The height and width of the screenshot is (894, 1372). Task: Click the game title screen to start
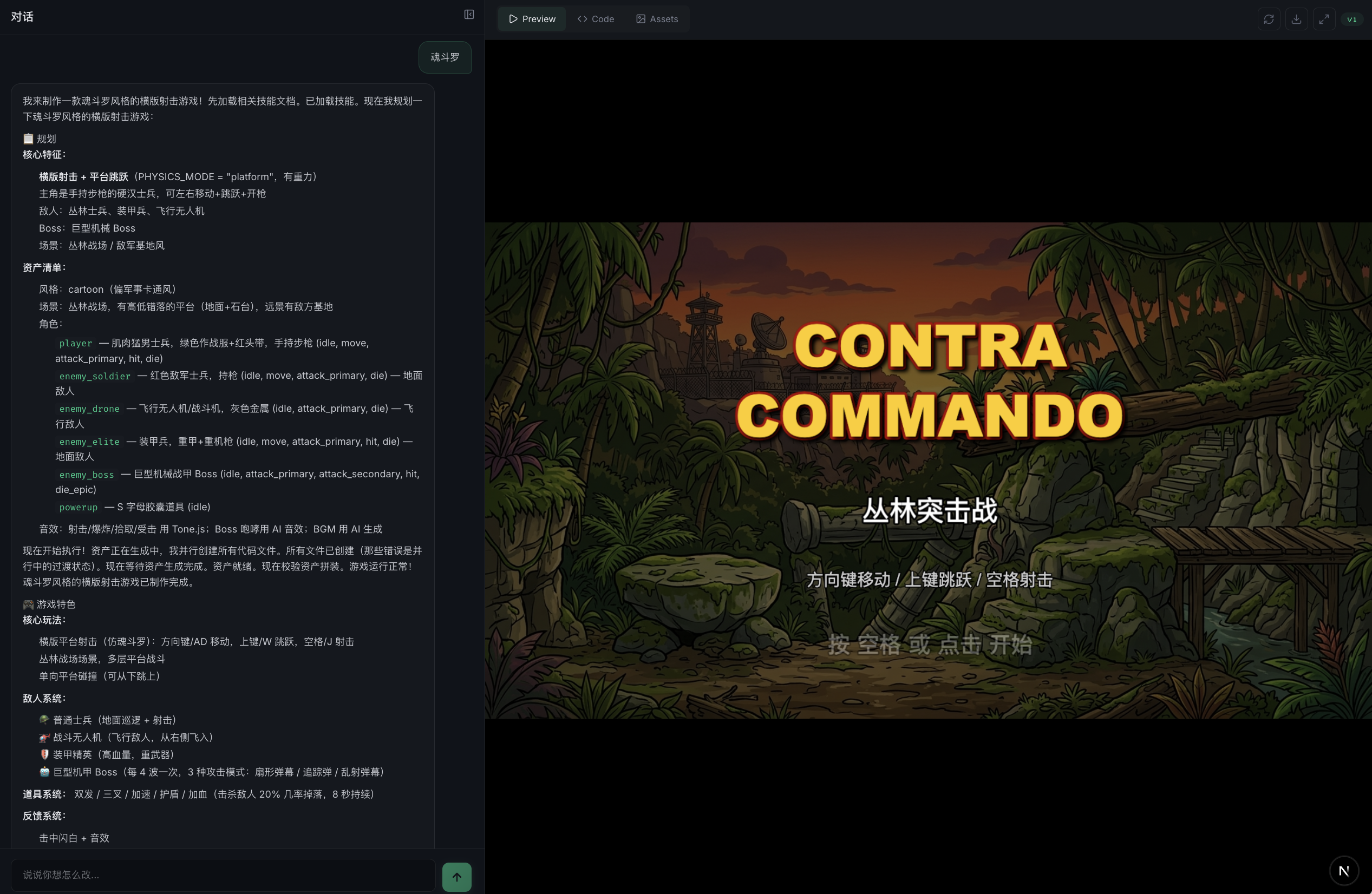click(928, 645)
